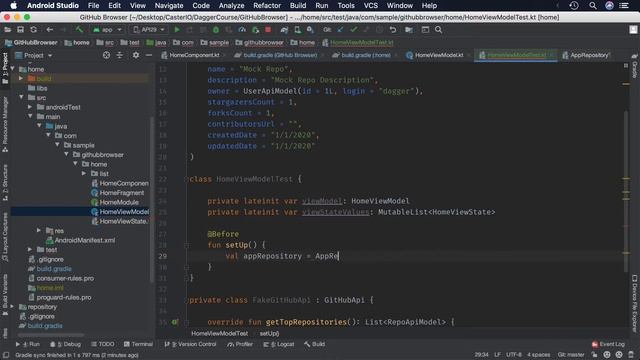Screen dimensions: 640x360
Task: Click macOS Spotlight search icon
Action: pos(593,6)
